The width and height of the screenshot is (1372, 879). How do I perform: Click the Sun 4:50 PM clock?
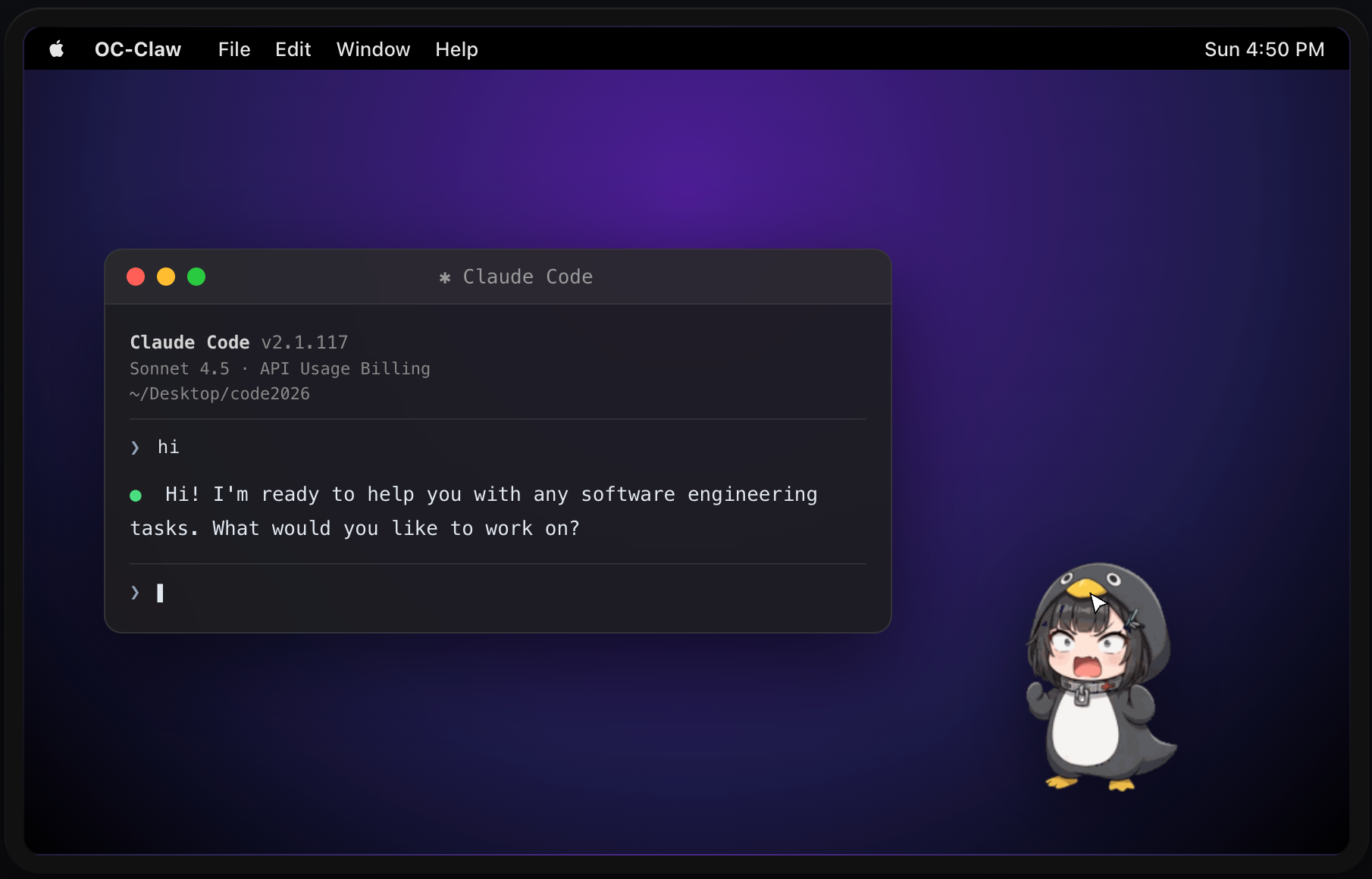(1264, 49)
